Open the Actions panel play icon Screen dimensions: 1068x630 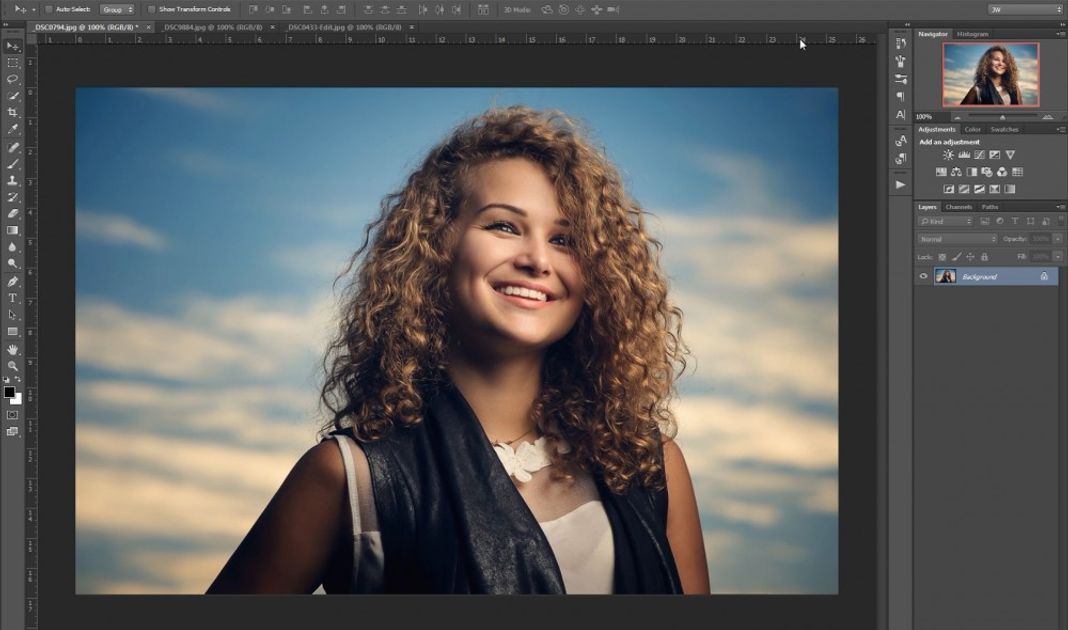click(900, 185)
